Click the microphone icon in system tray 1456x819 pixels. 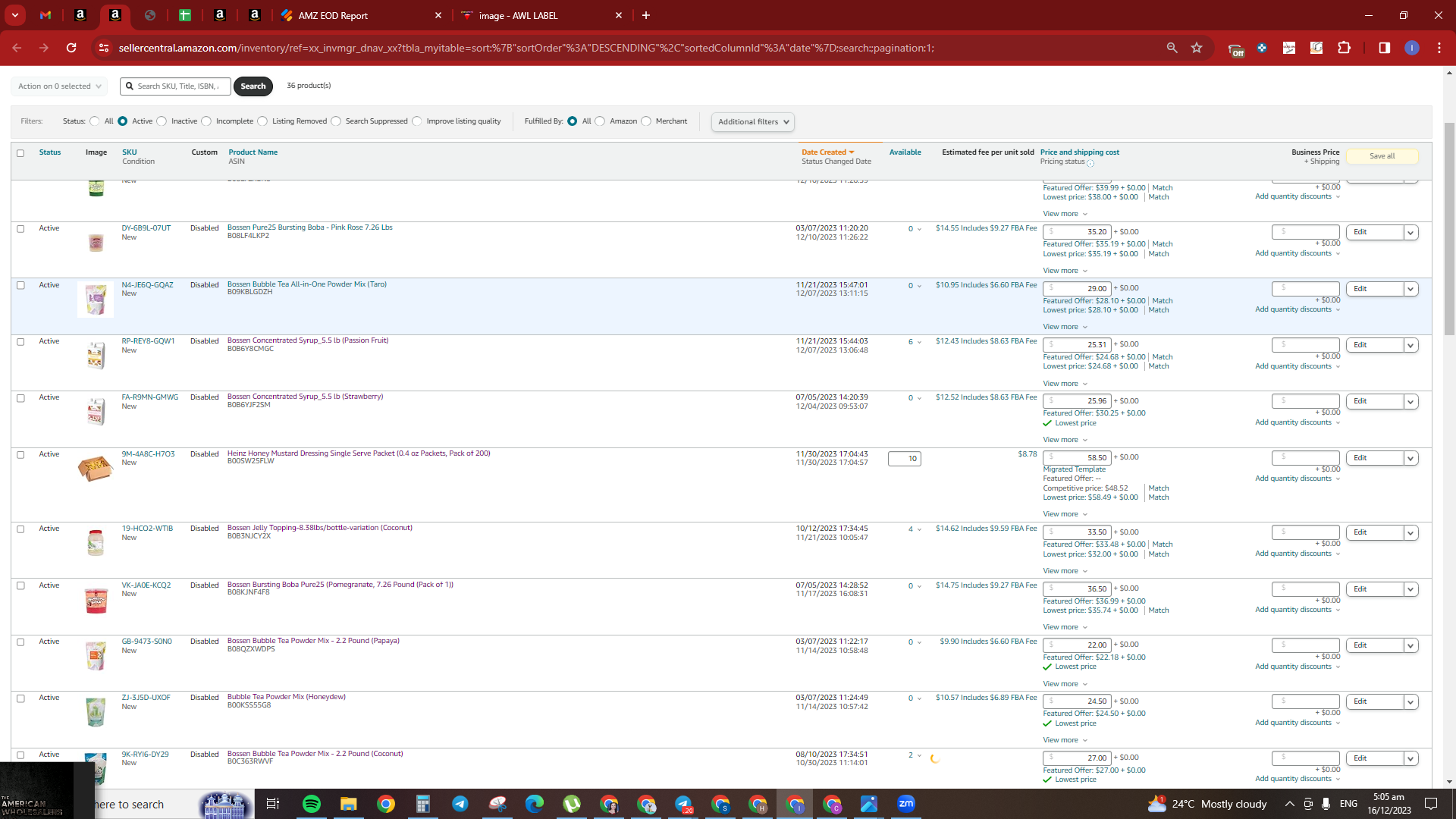pos(1326,804)
